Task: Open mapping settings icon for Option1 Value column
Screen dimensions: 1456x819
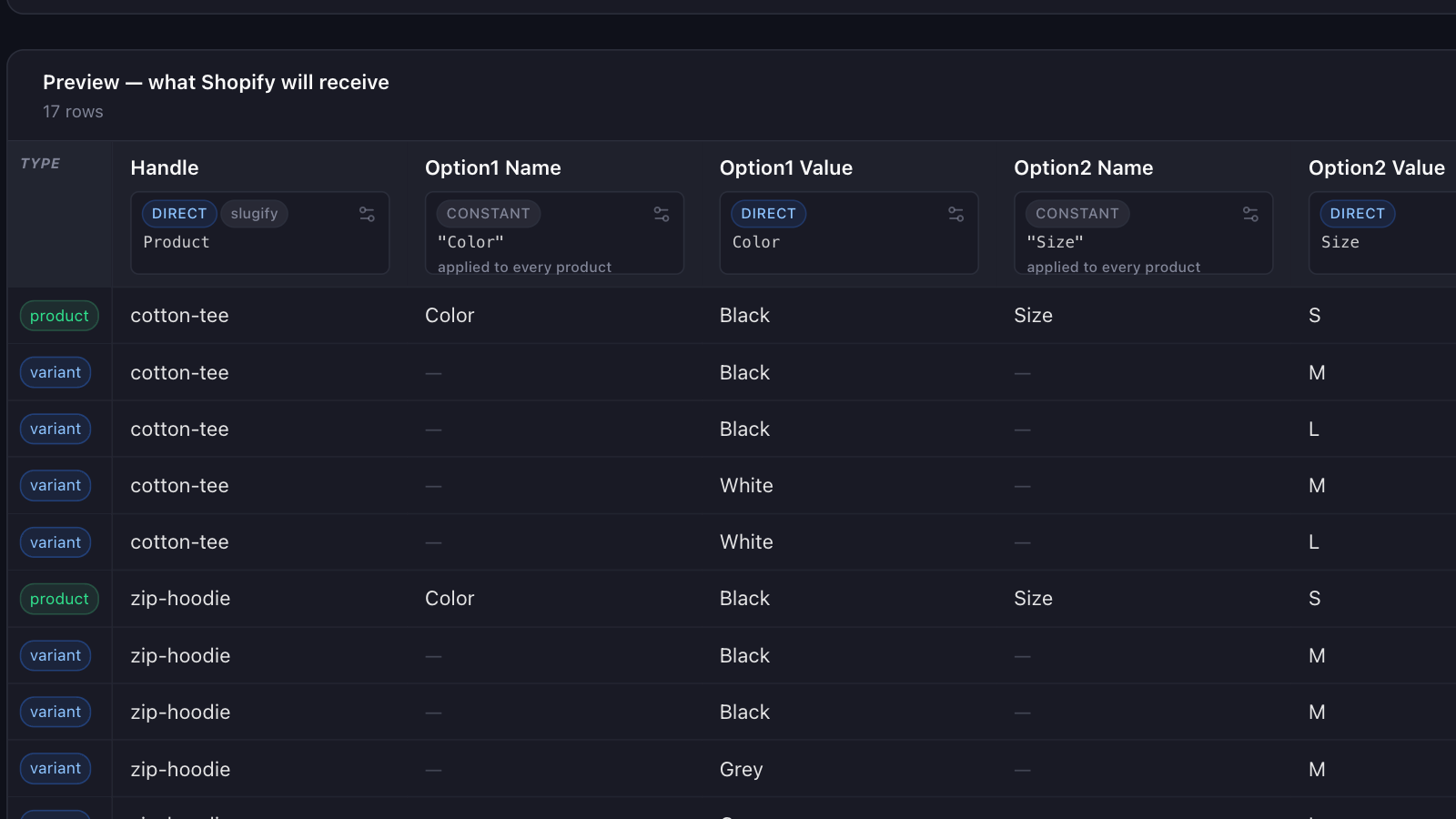Action: click(956, 214)
